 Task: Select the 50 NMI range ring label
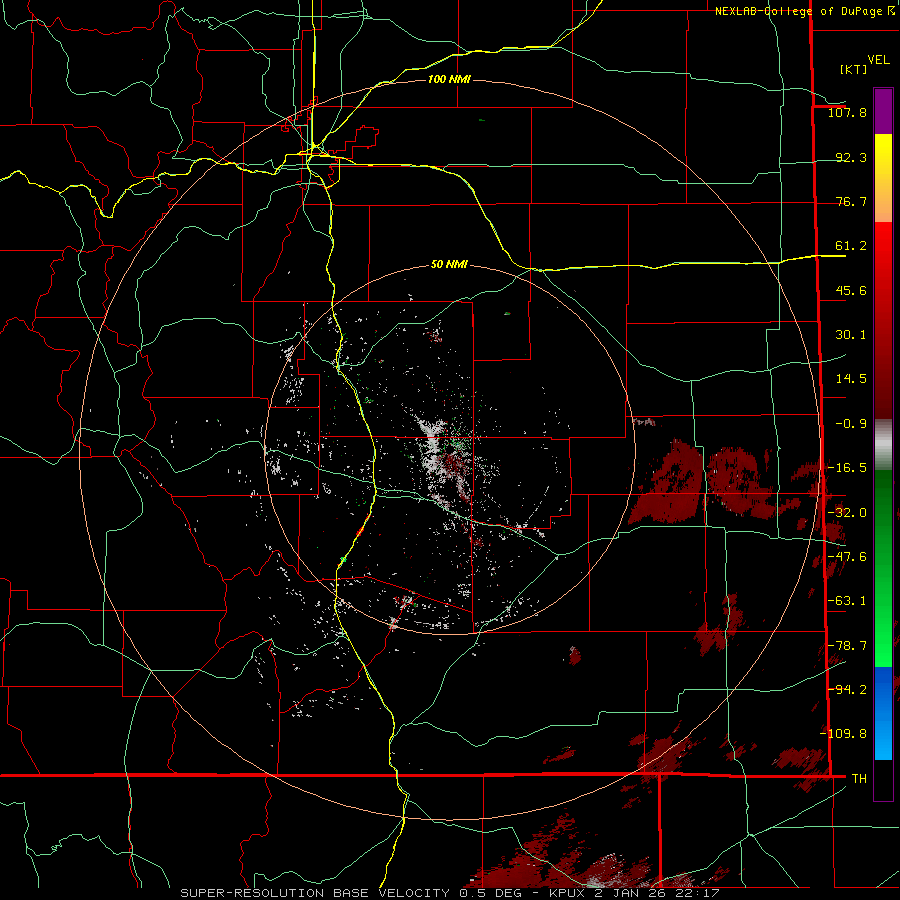(x=449, y=264)
